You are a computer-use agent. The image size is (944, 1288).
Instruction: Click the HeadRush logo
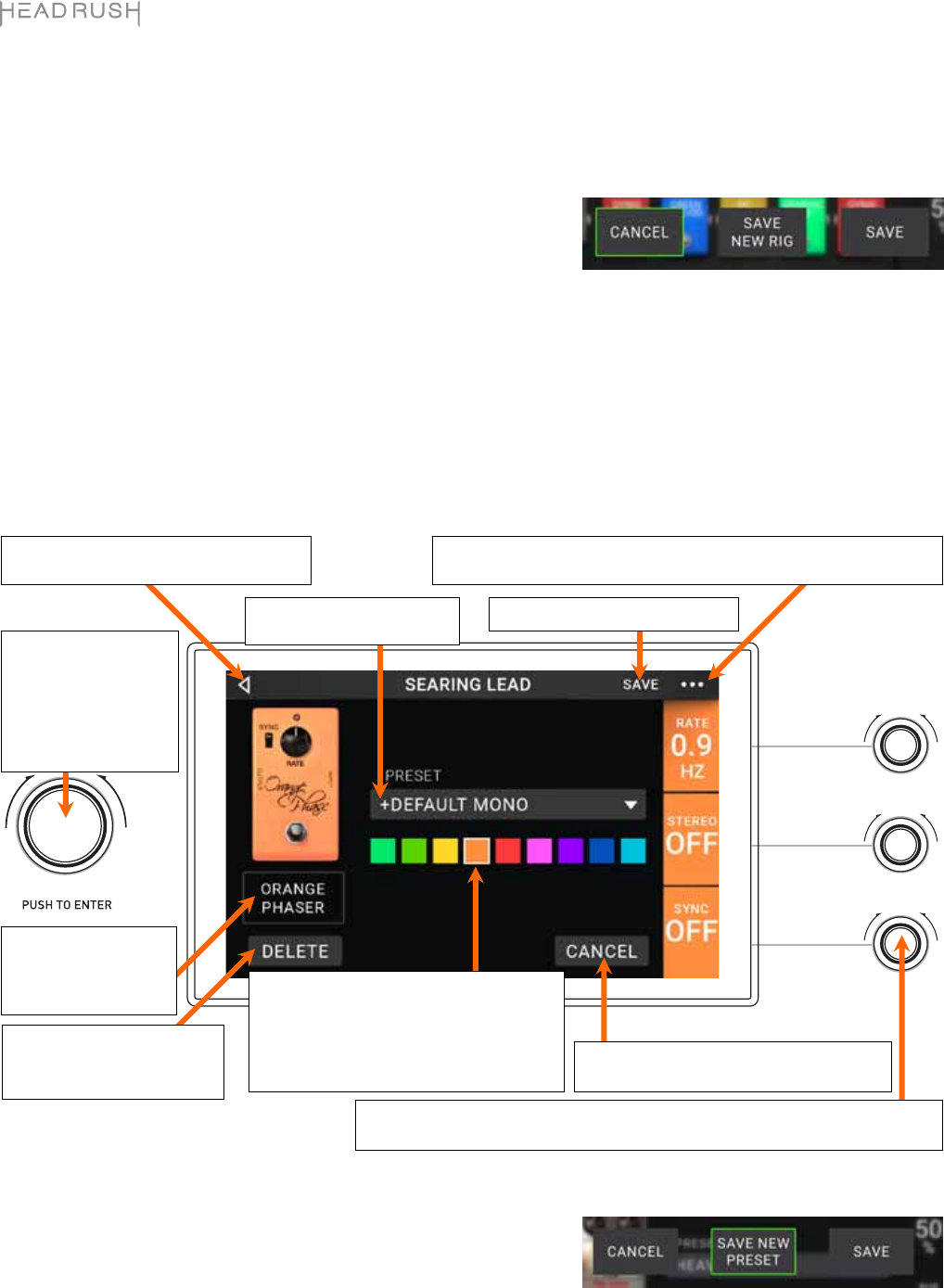tap(70, 13)
